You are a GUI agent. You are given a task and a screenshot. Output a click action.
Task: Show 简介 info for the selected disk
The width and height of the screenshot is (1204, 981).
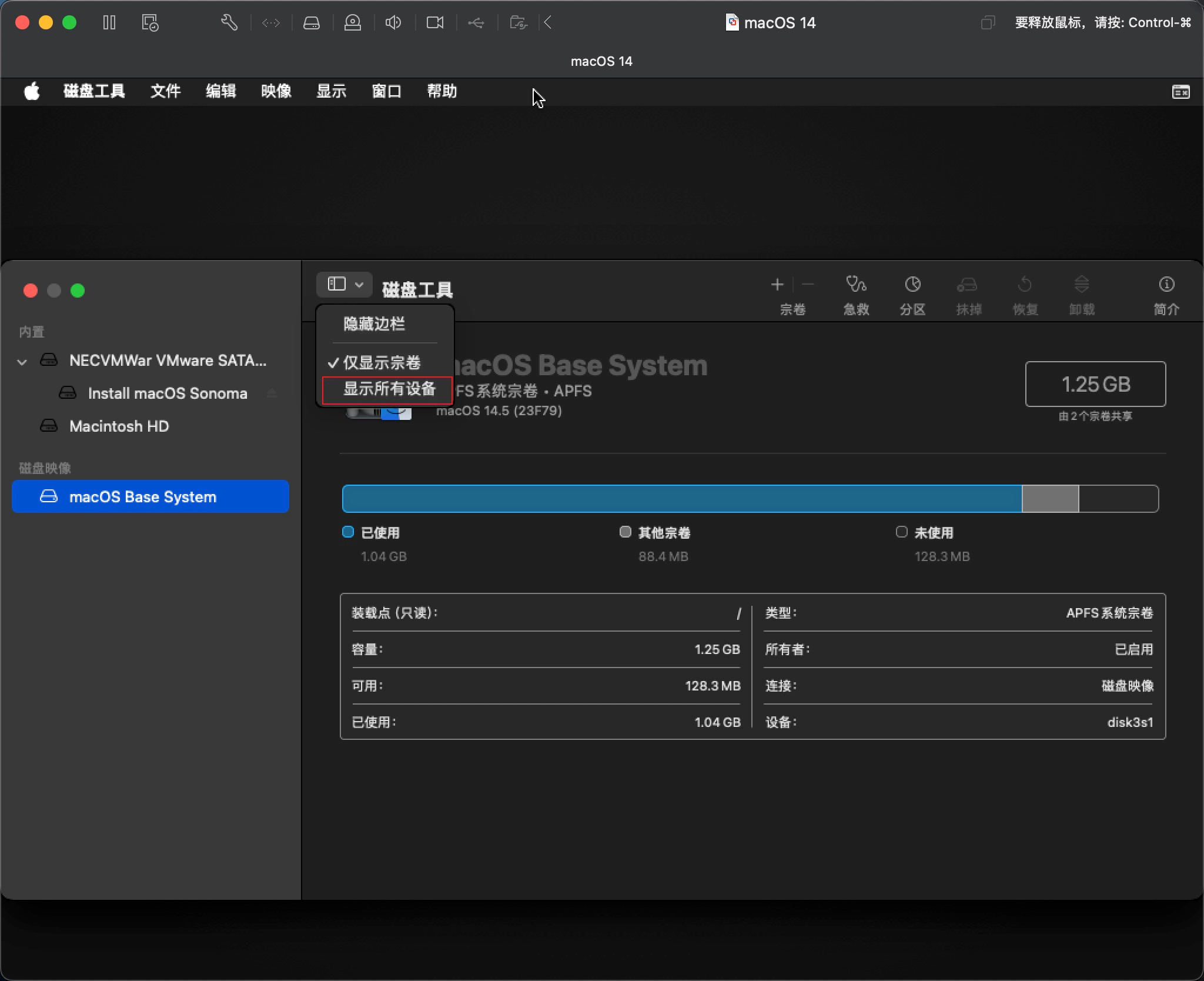(1166, 296)
